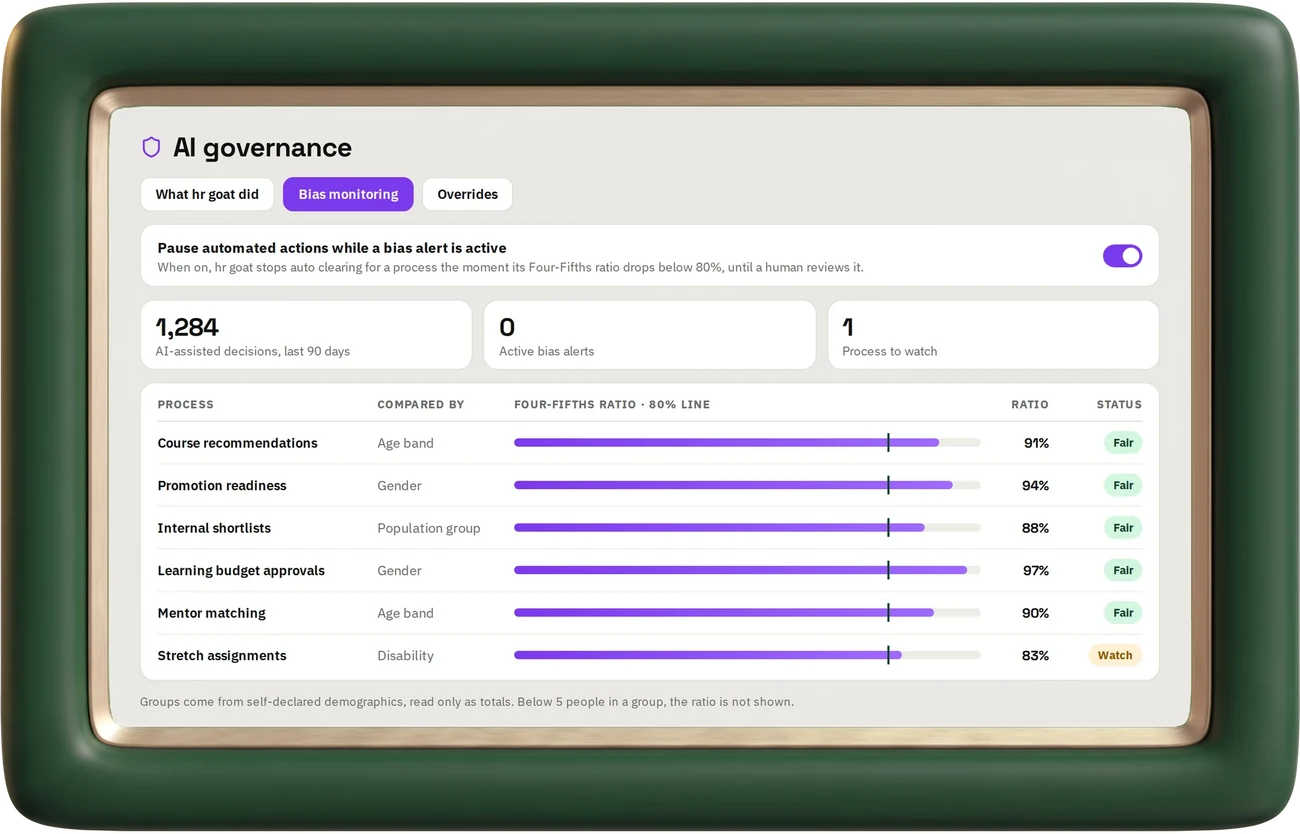1300x834 pixels.
Task: Click the Disability comparison cell
Action: click(405, 656)
